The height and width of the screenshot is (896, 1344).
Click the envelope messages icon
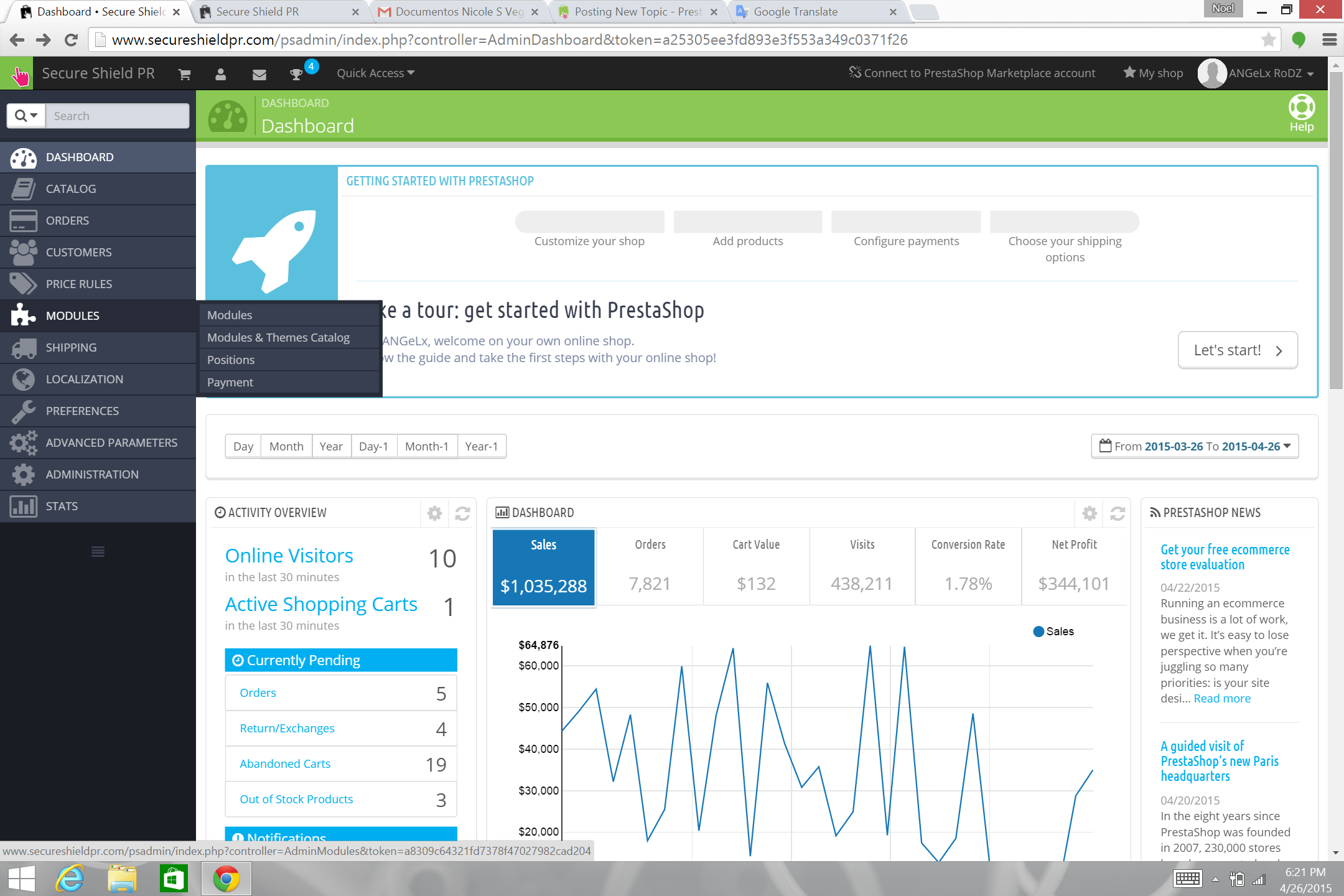click(259, 74)
